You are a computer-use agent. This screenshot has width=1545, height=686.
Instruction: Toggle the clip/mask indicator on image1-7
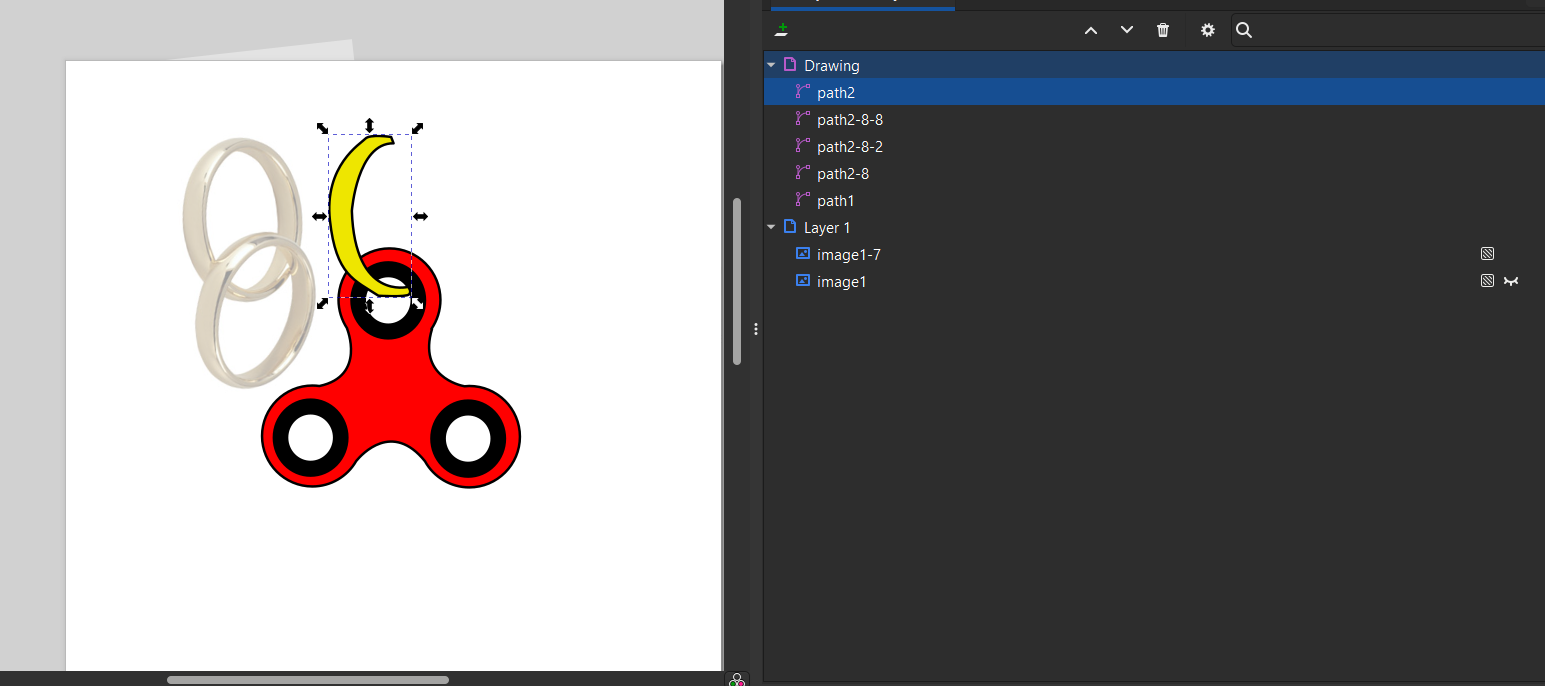[1487, 254]
